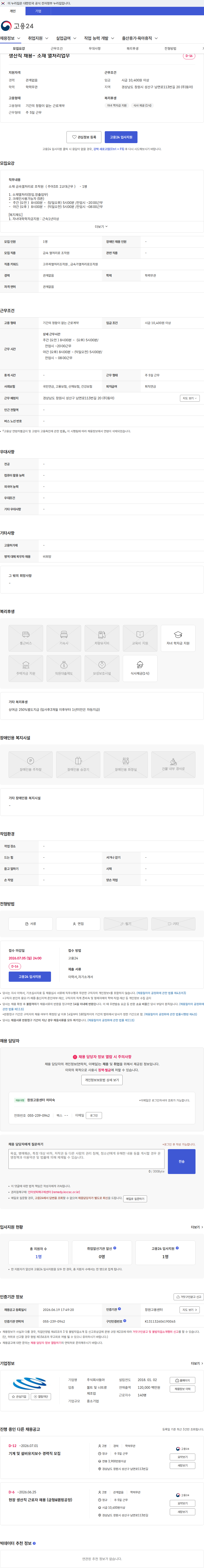The height and width of the screenshot is (1568, 204).
Task: Expand 입사지원 현황 with 더보기
Action: tap(197, 1227)
